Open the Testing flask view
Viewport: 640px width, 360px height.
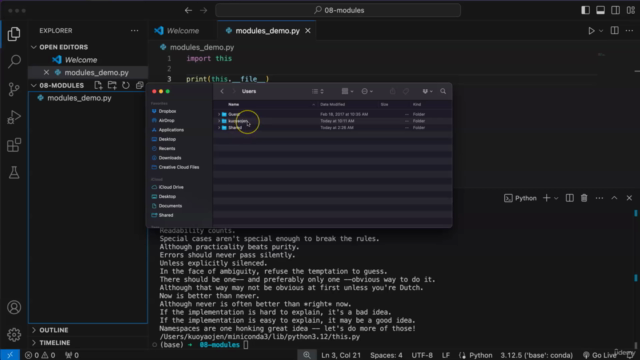pyautogui.click(x=14, y=173)
